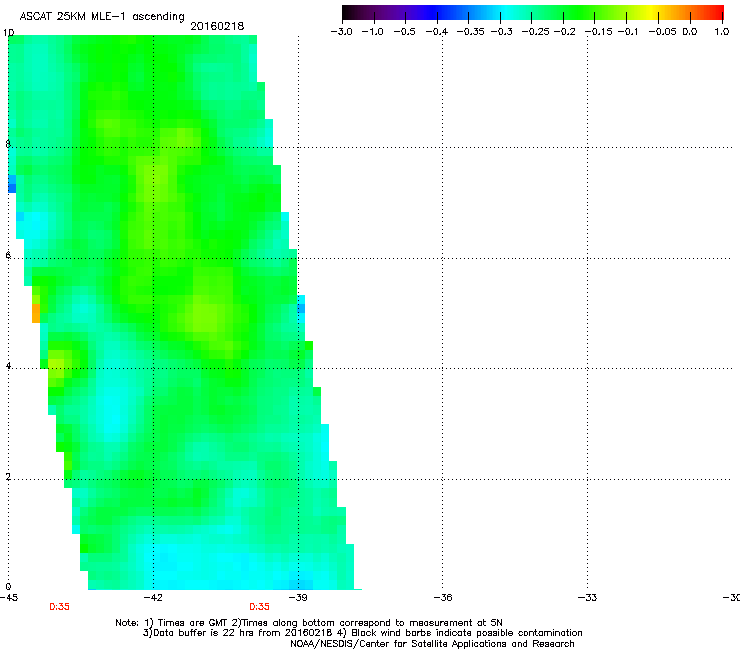Click the orange data cell on the swath edge
This screenshot has height=650, width=740.
coord(36,313)
